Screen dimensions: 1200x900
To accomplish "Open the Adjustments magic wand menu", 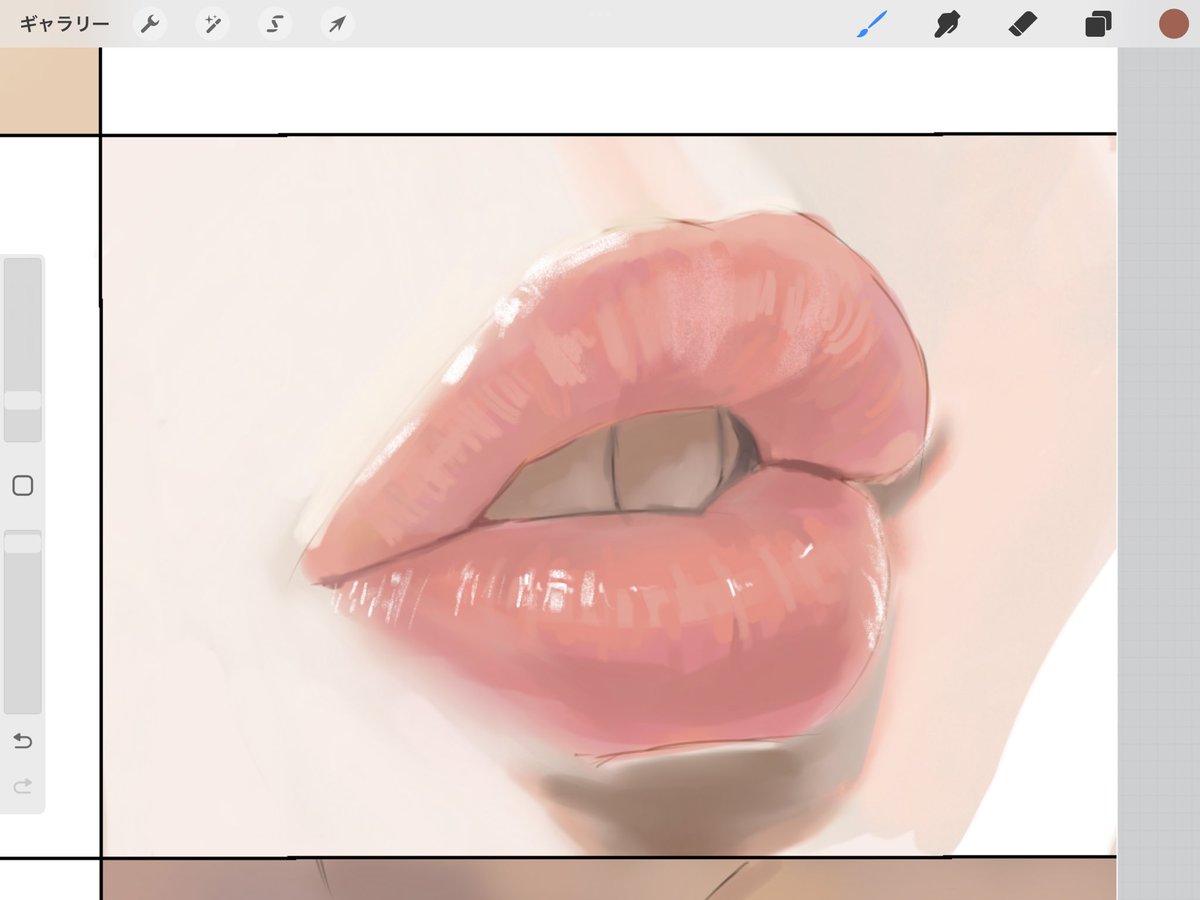I will pos(212,24).
